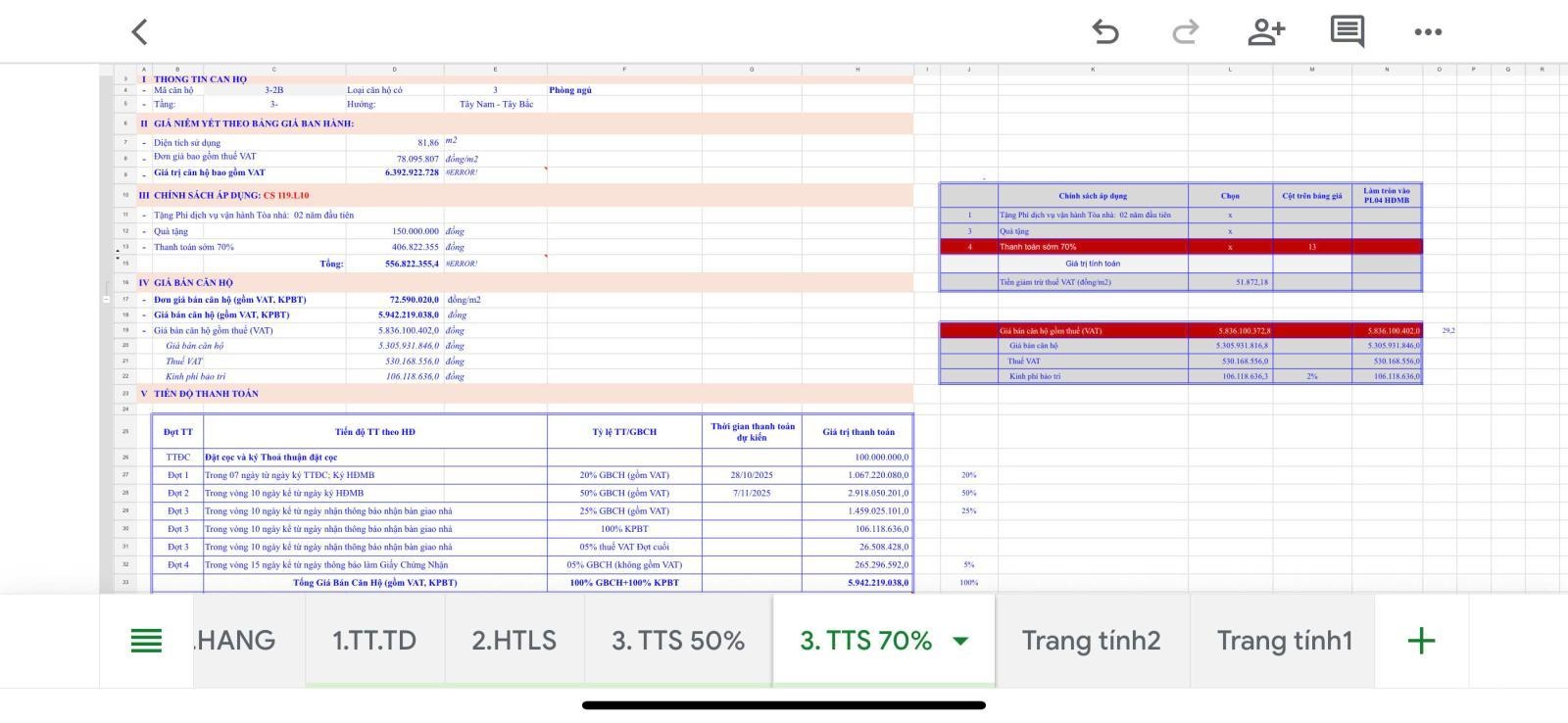This screenshot has width=1568, height=723.
Task: Open the share with people icon
Action: point(1265,31)
